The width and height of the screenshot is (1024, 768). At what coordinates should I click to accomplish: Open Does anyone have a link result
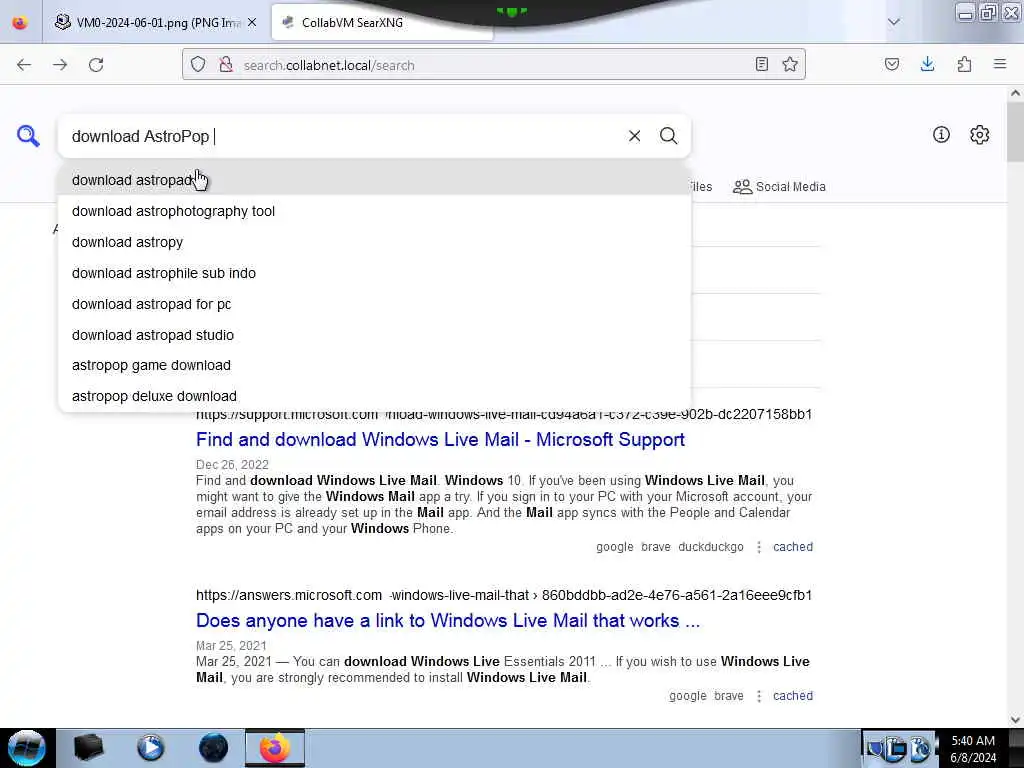[447, 620]
